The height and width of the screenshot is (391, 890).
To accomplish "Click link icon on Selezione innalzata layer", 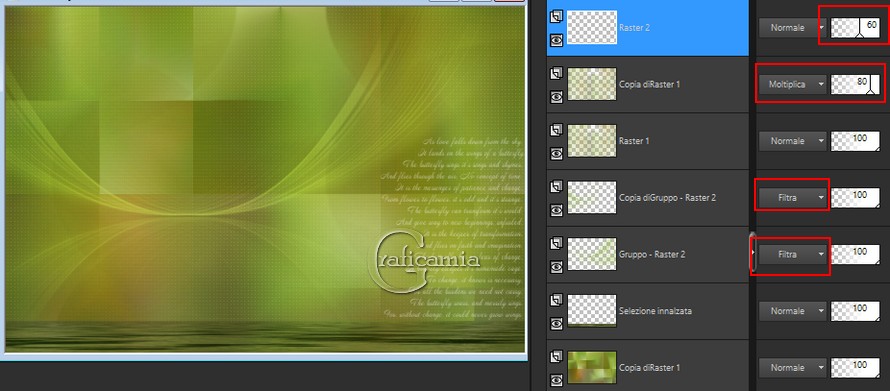I will point(556,301).
